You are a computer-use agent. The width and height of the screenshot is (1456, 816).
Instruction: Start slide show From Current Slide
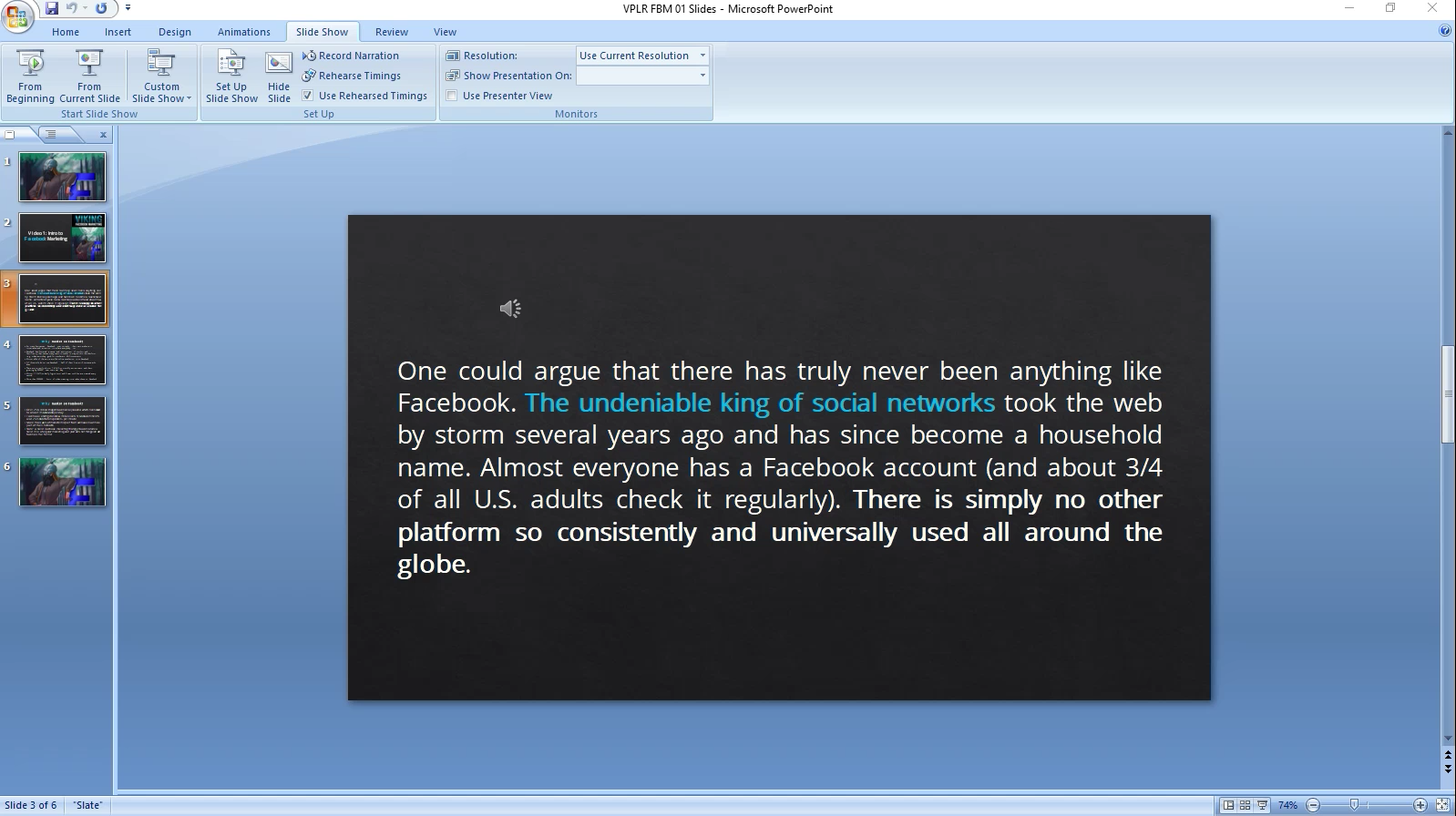coord(89,76)
